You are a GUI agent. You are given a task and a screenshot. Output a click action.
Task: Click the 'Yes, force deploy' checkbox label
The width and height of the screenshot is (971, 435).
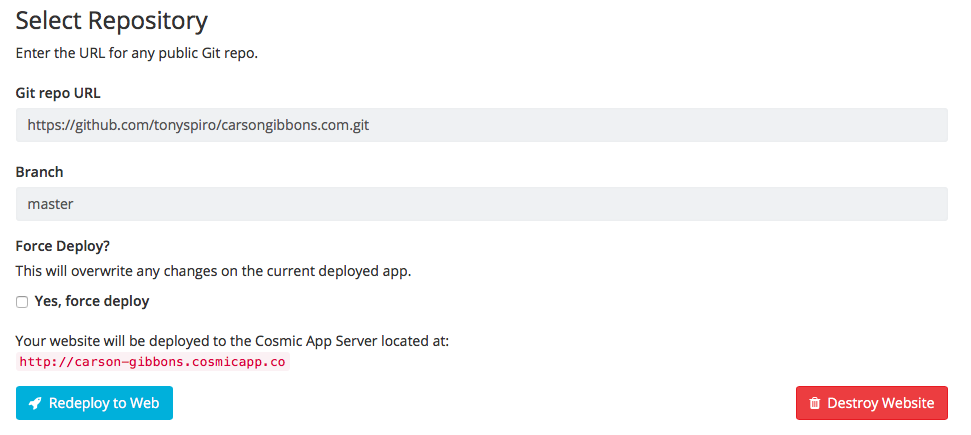92,301
